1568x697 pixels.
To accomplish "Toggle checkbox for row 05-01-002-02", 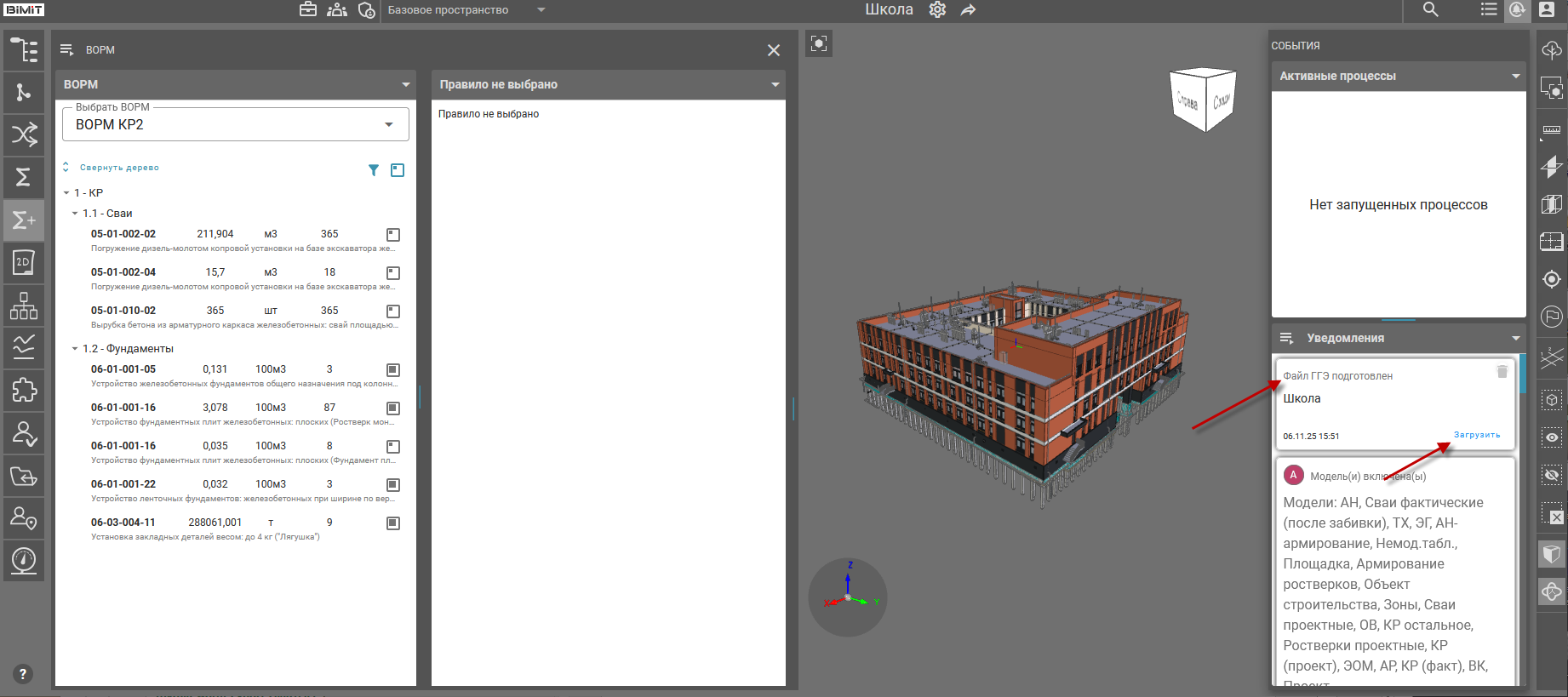I will (393, 235).
